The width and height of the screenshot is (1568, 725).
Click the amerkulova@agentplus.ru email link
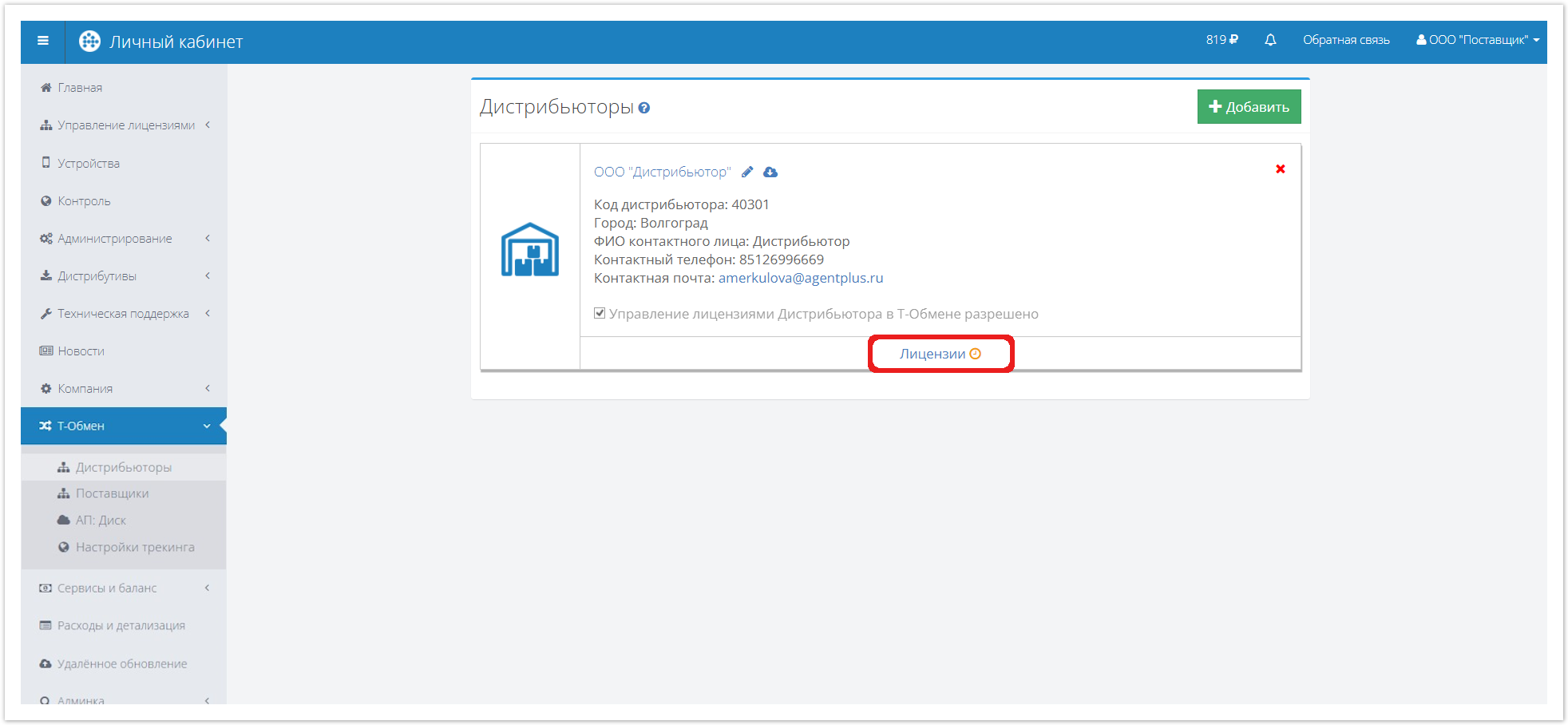pyautogui.click(x=801, y=278)
